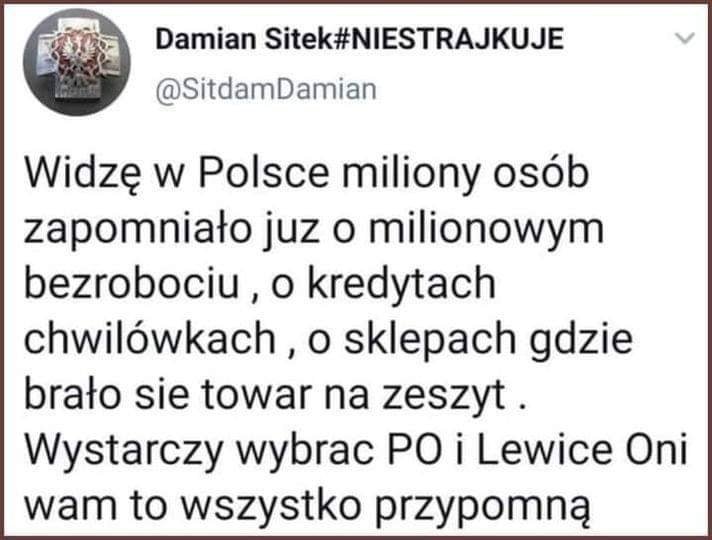Image resolution: width=712 pixels, height=540 pixels.
Task: Click the tweet line starting with 'Widzę w Polsce'
Action: coord(307,175)
